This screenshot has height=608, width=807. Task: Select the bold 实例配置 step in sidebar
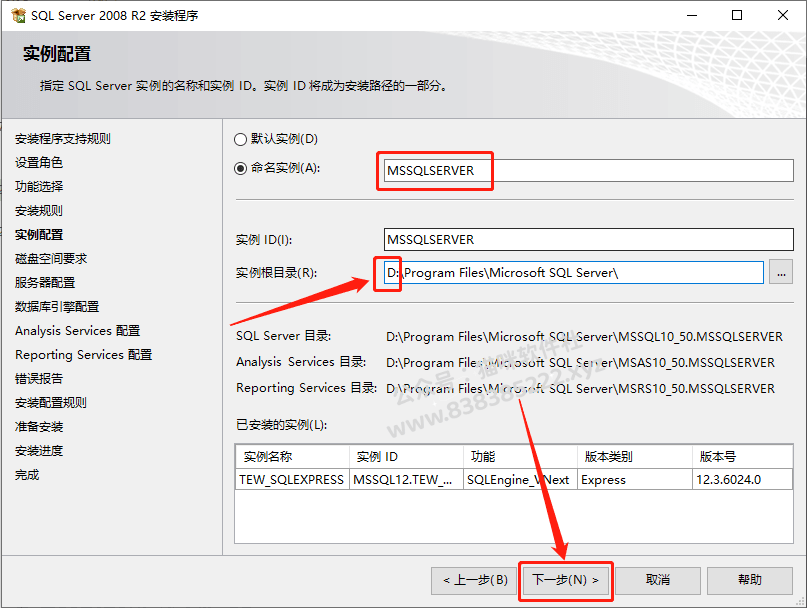pyautogui.click(x=39, y=235)
